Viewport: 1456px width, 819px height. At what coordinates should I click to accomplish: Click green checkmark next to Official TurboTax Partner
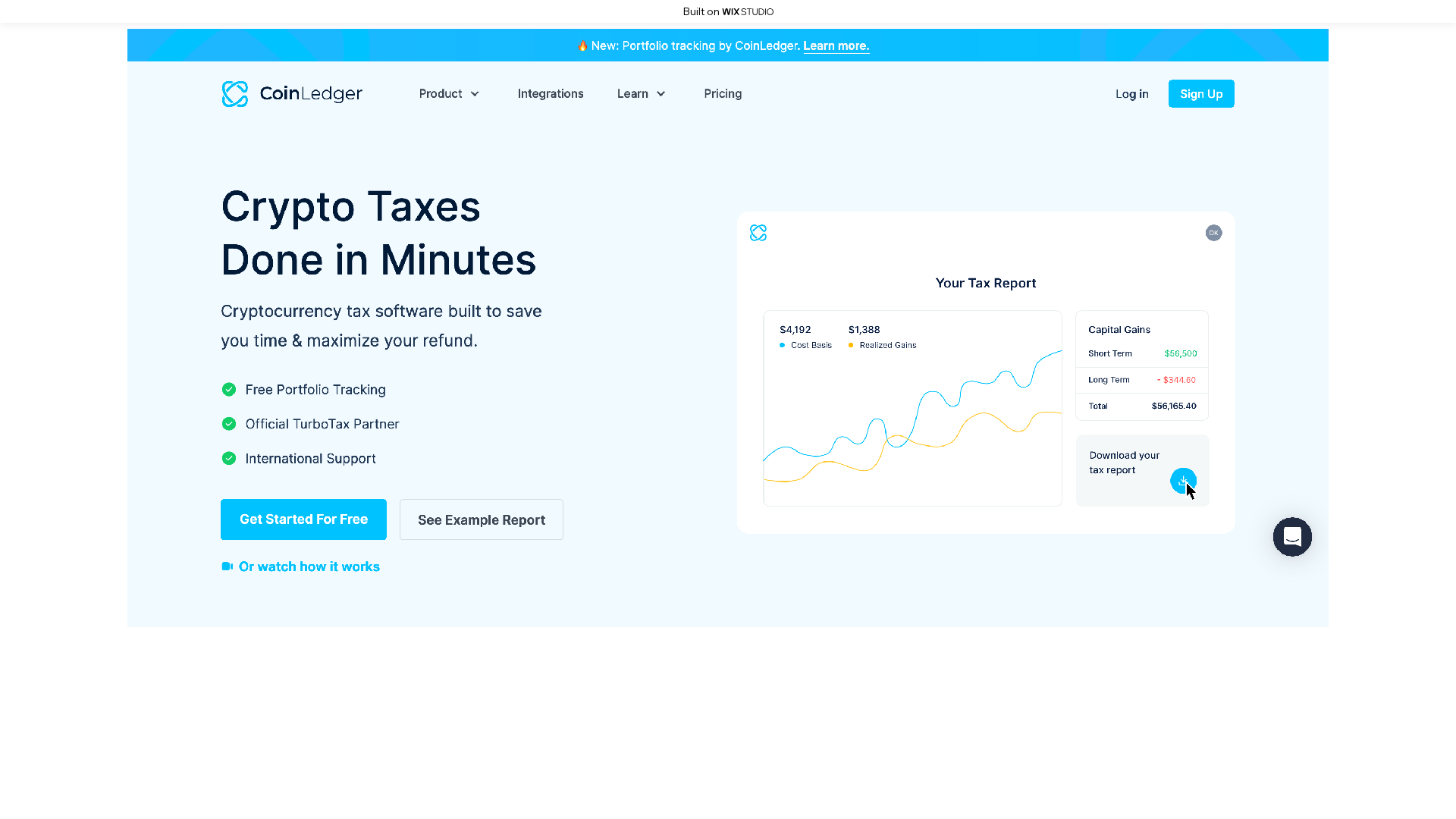point(229,424)
